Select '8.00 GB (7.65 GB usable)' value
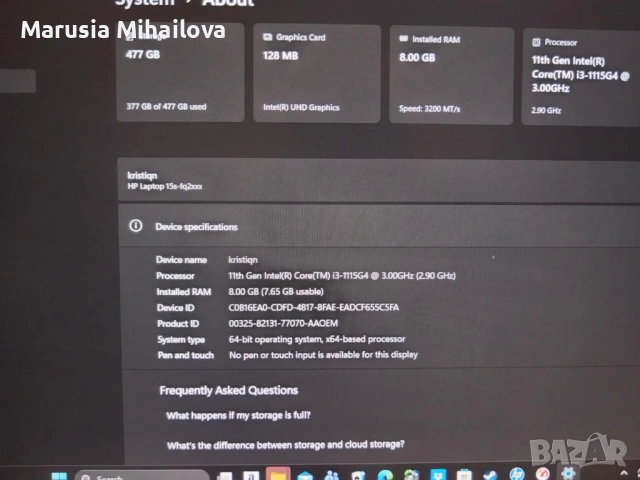640x480 pixels. pyautogui.click(x=276, y=291)
